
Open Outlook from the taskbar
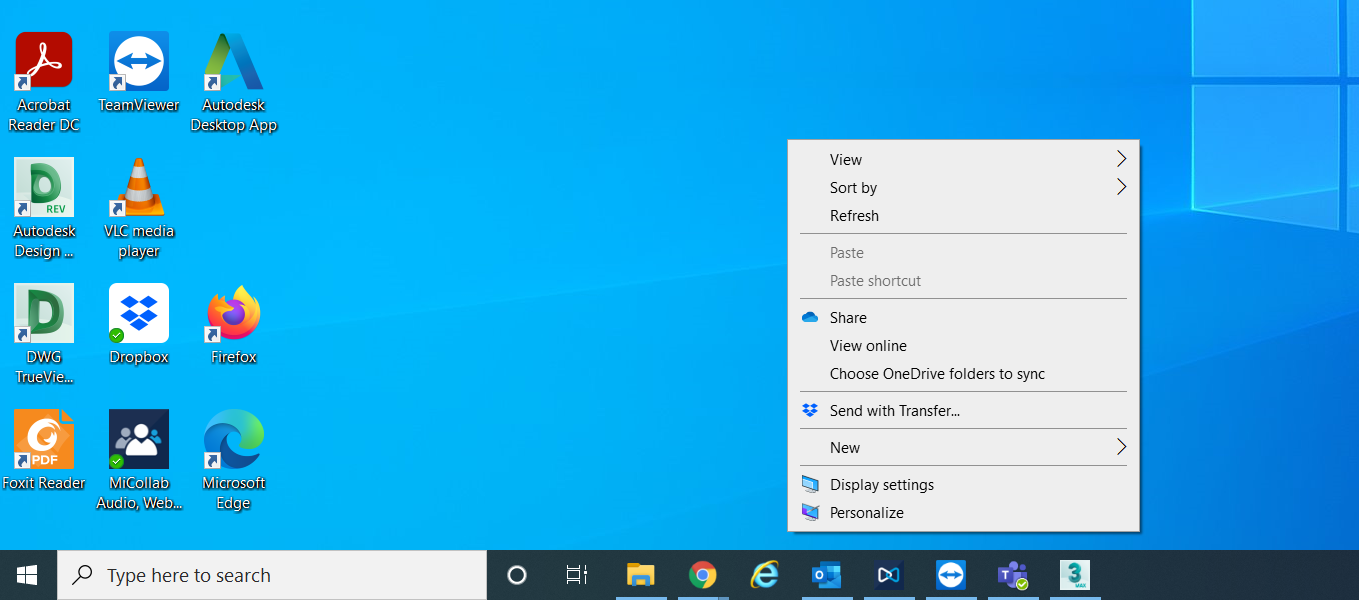tap(827, 575)
